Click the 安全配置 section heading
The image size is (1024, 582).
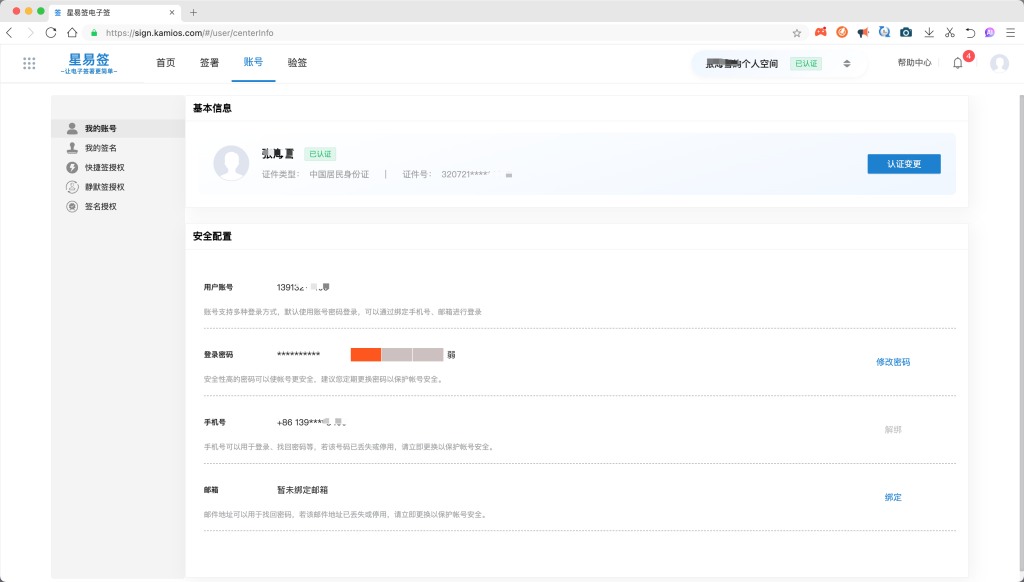(212, 236)
